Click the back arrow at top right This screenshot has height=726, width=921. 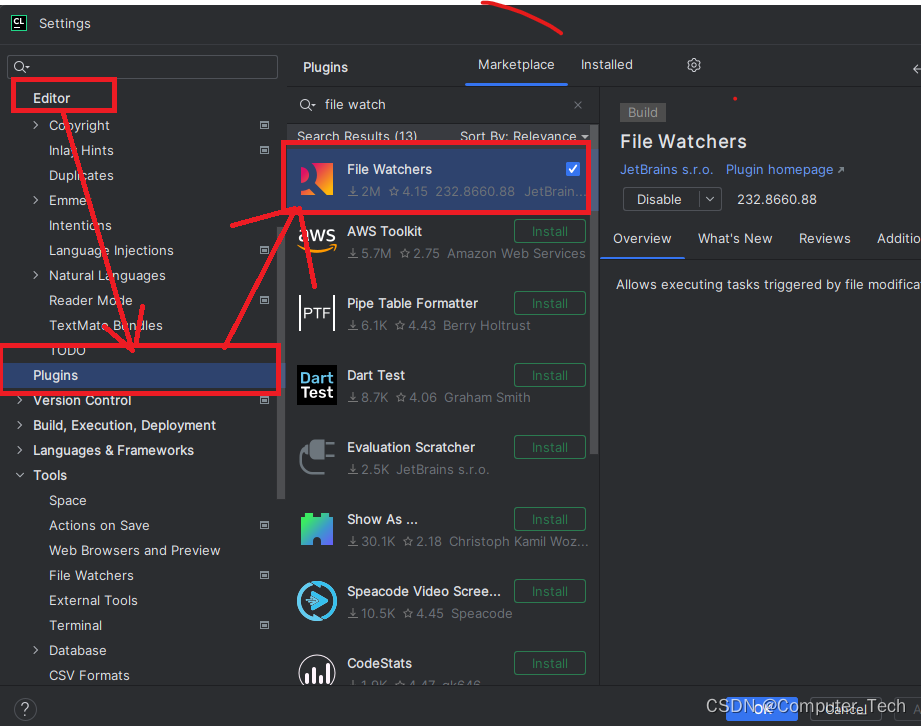916,69
